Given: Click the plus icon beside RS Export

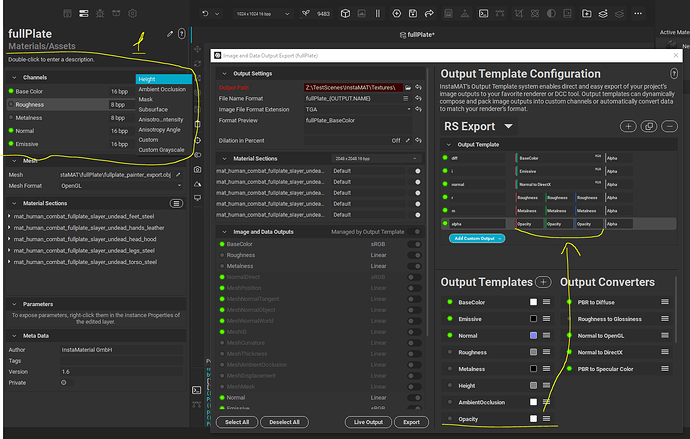Looking at the screenshot, I should [628, 127].
